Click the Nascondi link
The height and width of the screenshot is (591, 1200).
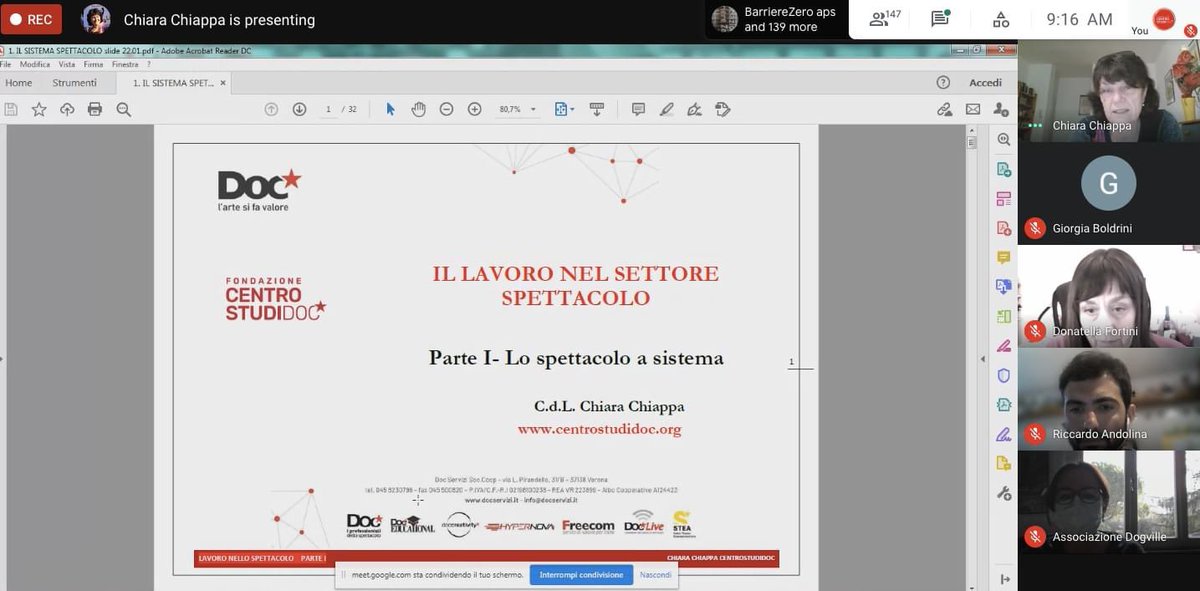[x=656, y=575]
